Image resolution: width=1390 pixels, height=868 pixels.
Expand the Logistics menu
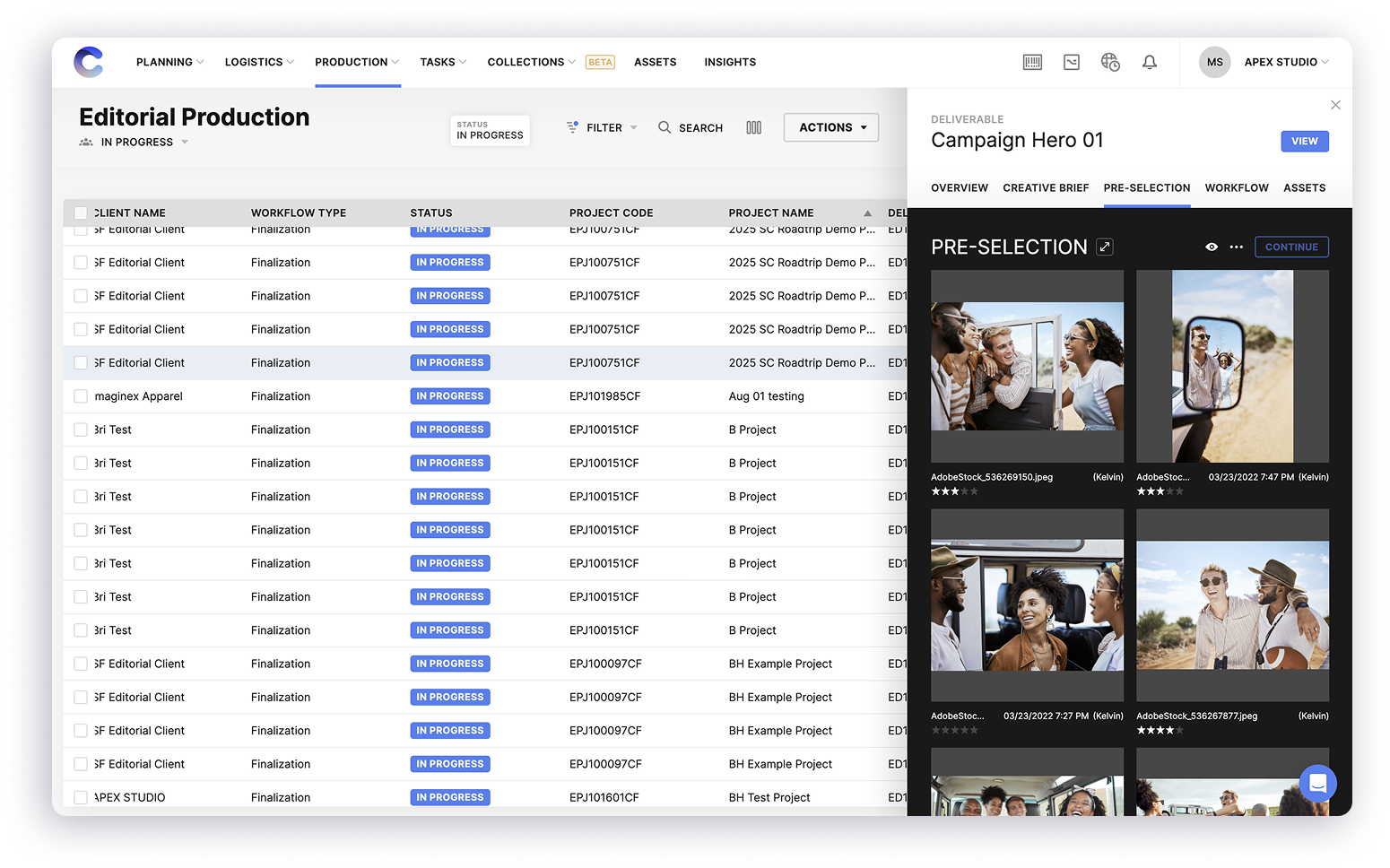[x=259, y=62]
